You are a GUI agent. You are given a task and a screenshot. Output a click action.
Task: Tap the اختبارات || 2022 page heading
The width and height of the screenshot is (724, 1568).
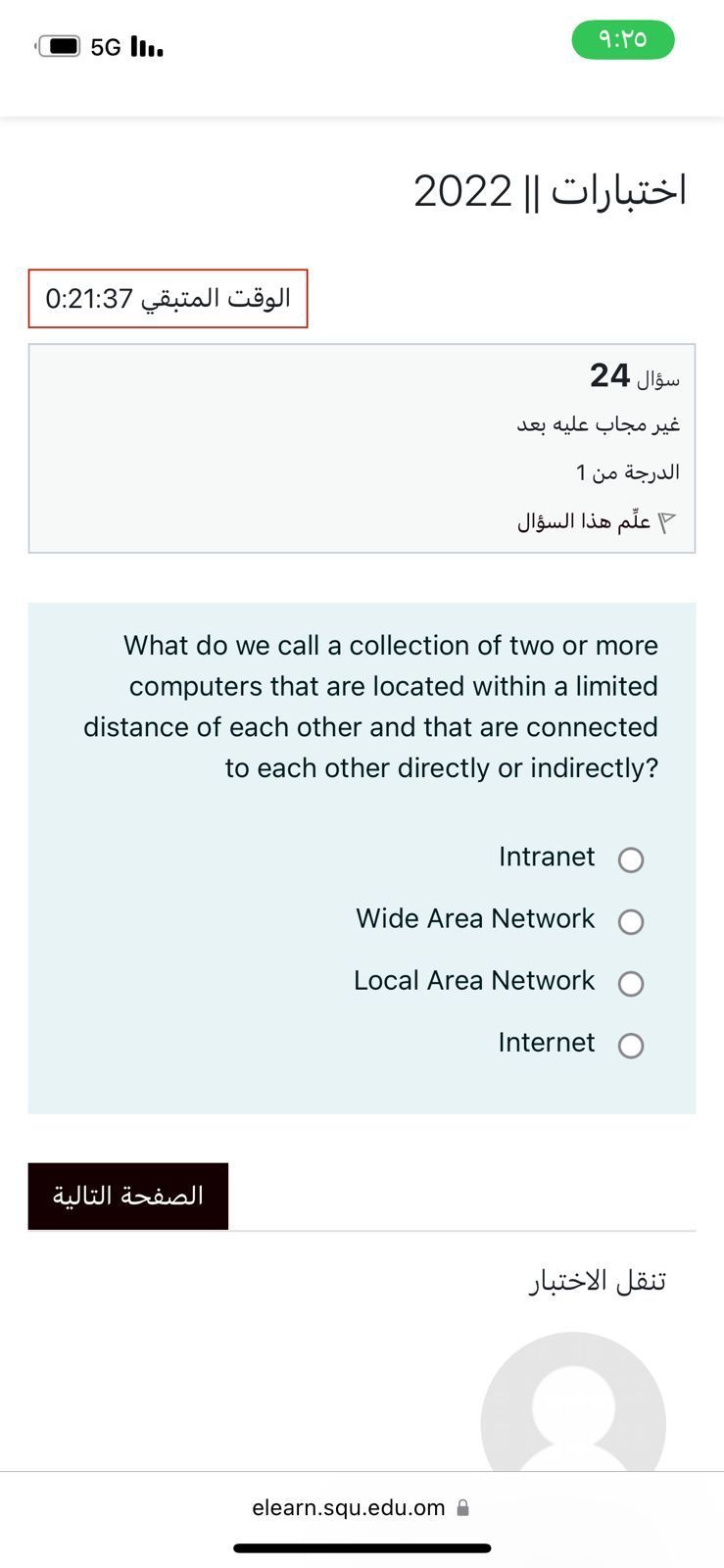(x=550, y=191)
